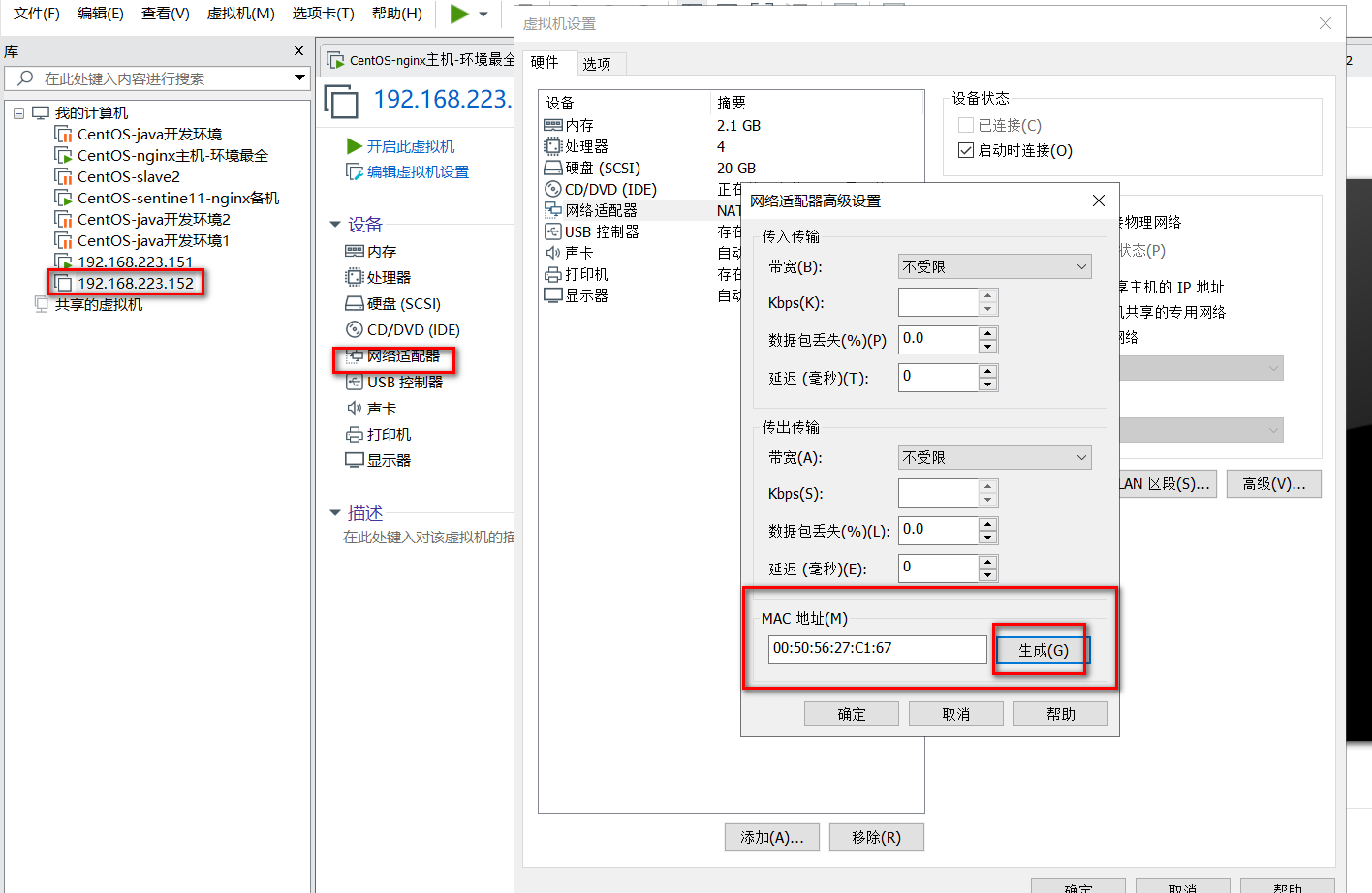The width and height of the screenshot is (1372, 893).
Task: Click 取消 in network advanced settings dialog
Action: (x=956, y=714)
